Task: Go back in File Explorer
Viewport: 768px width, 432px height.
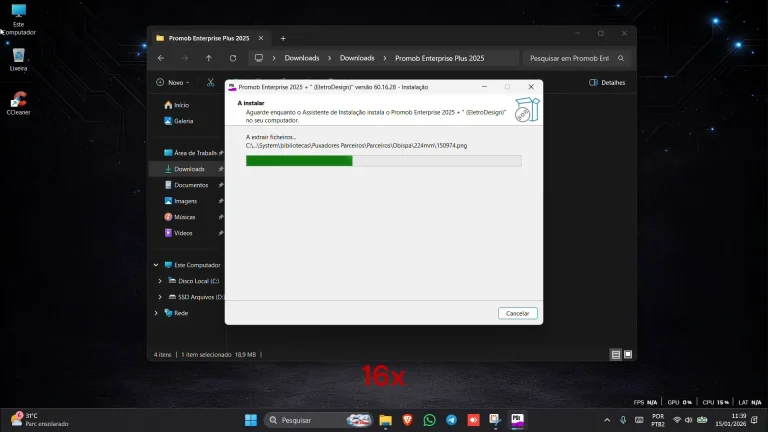Action: tap(161, 58)
